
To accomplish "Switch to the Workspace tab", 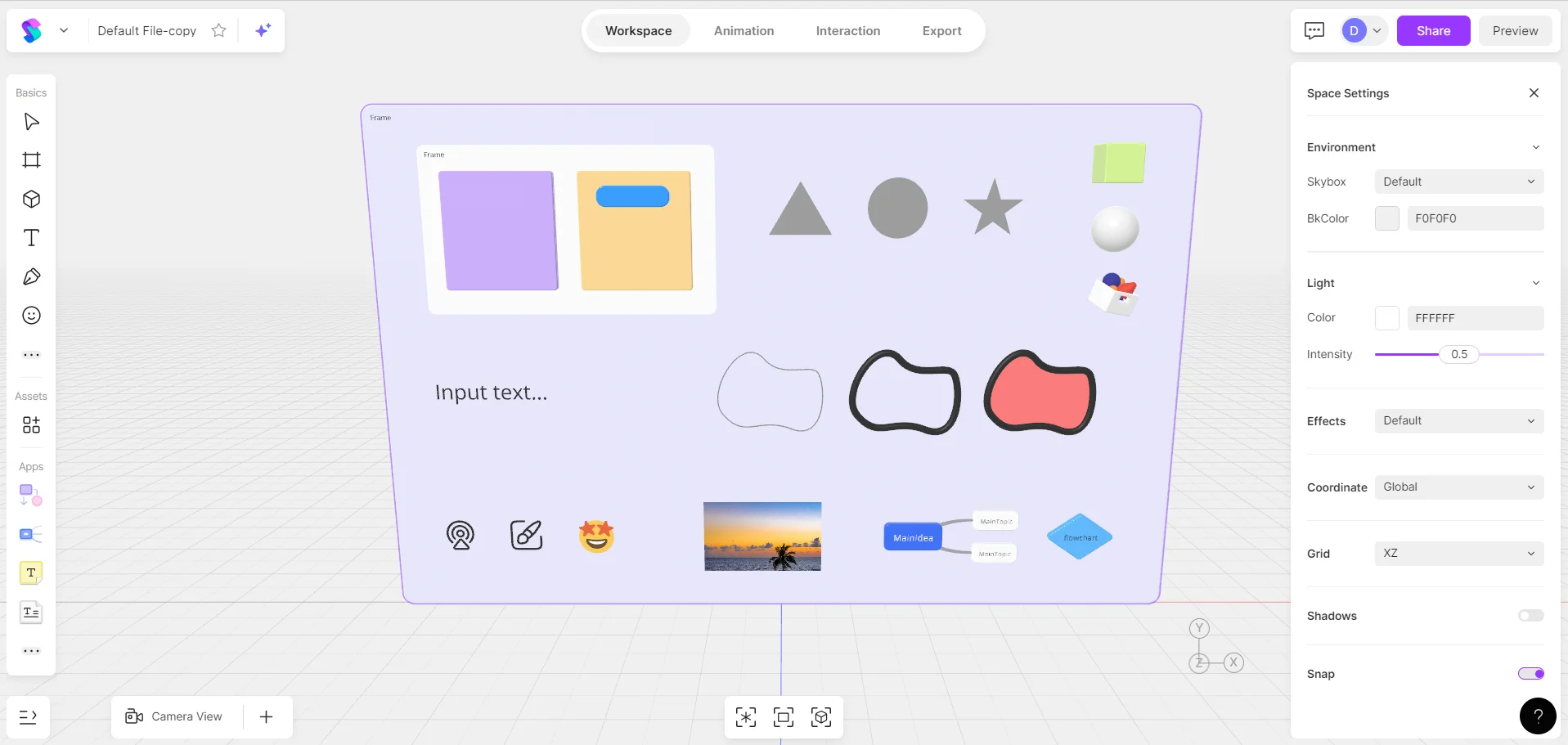I will pos(638,31).
